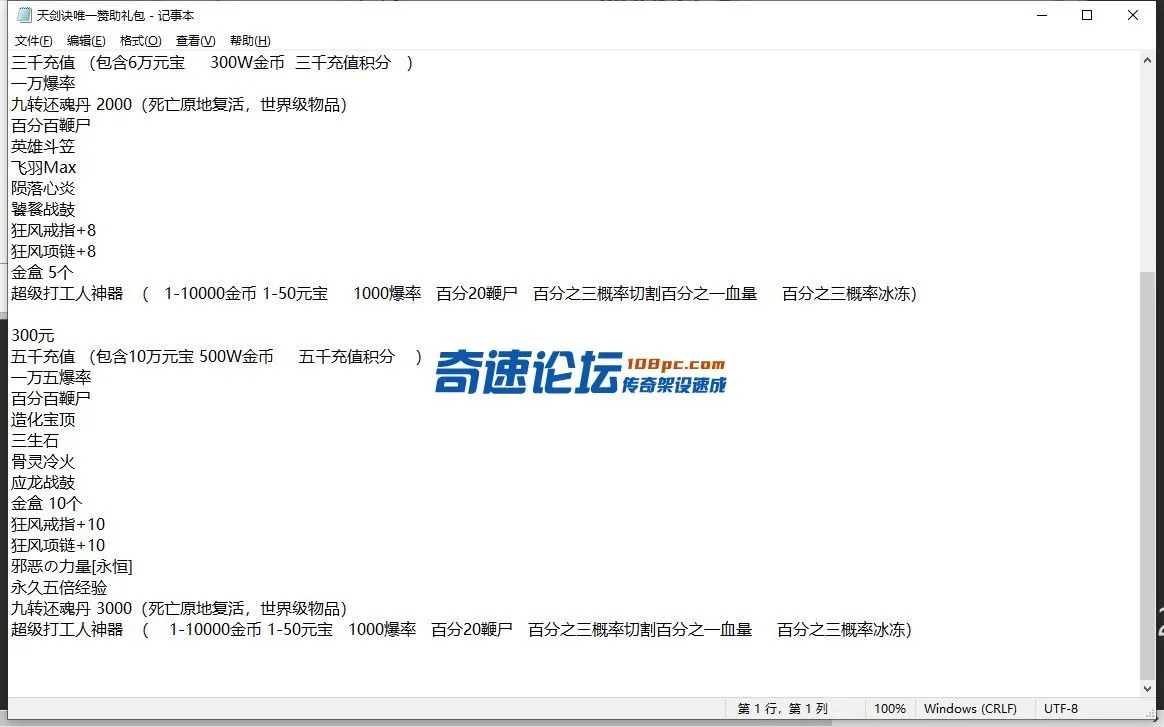Click the line 骨灵冷火
This screenshot has width=1164, height=727.
(43, 461)
